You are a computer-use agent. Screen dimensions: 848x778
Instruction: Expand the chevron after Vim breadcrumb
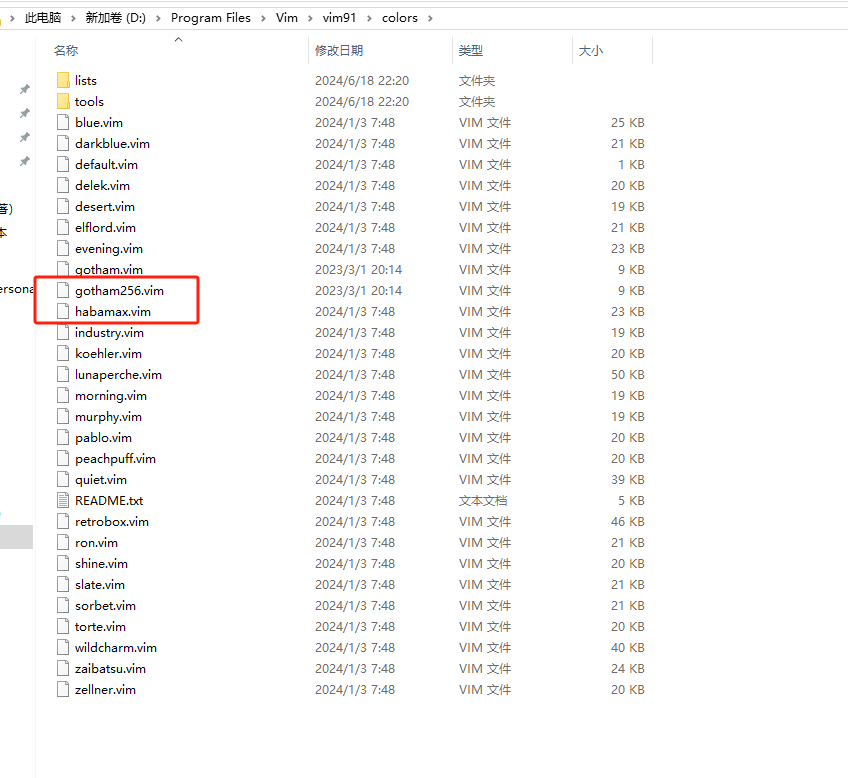[x=310, y=18]
